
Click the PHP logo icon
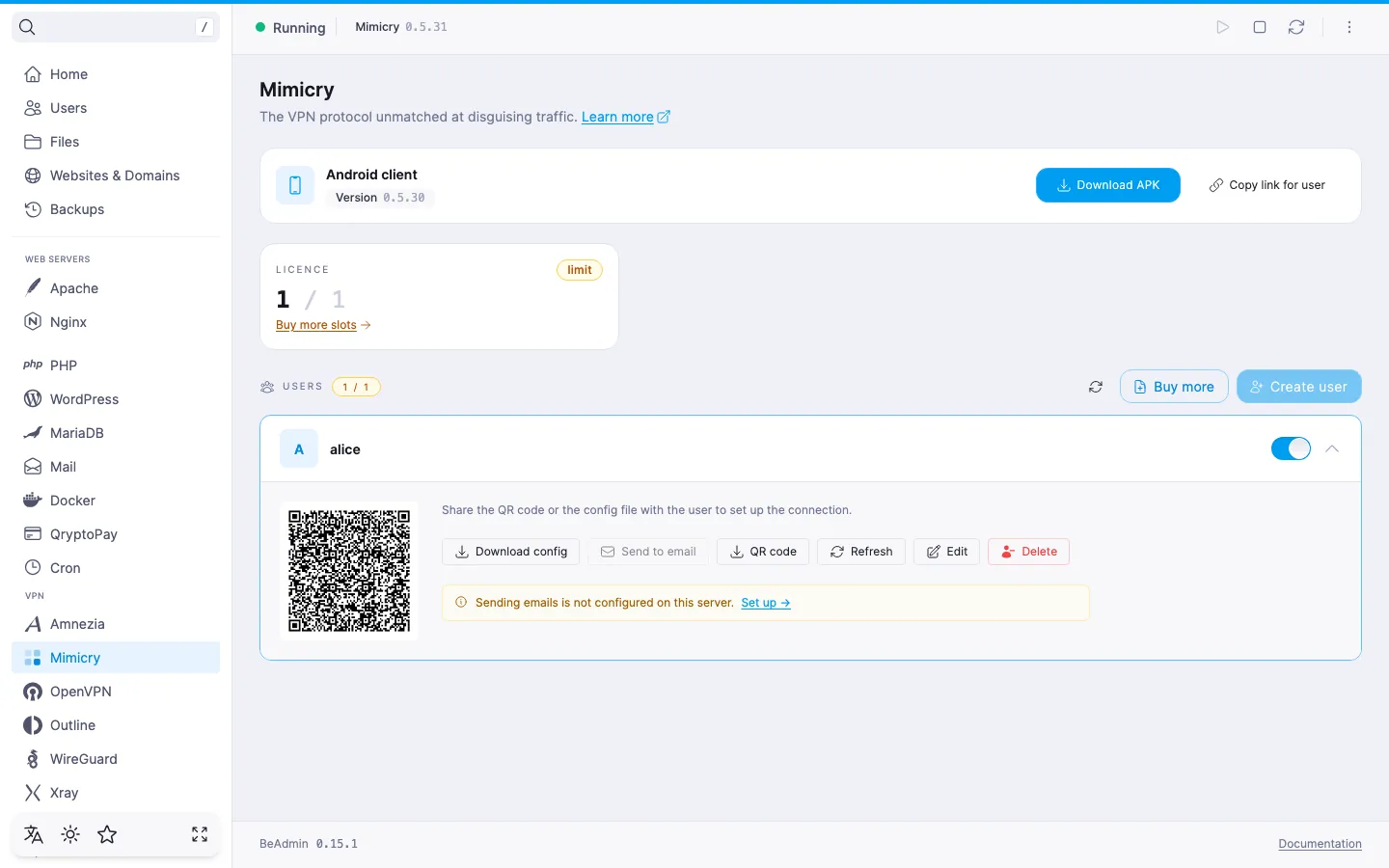coord(33,366)
